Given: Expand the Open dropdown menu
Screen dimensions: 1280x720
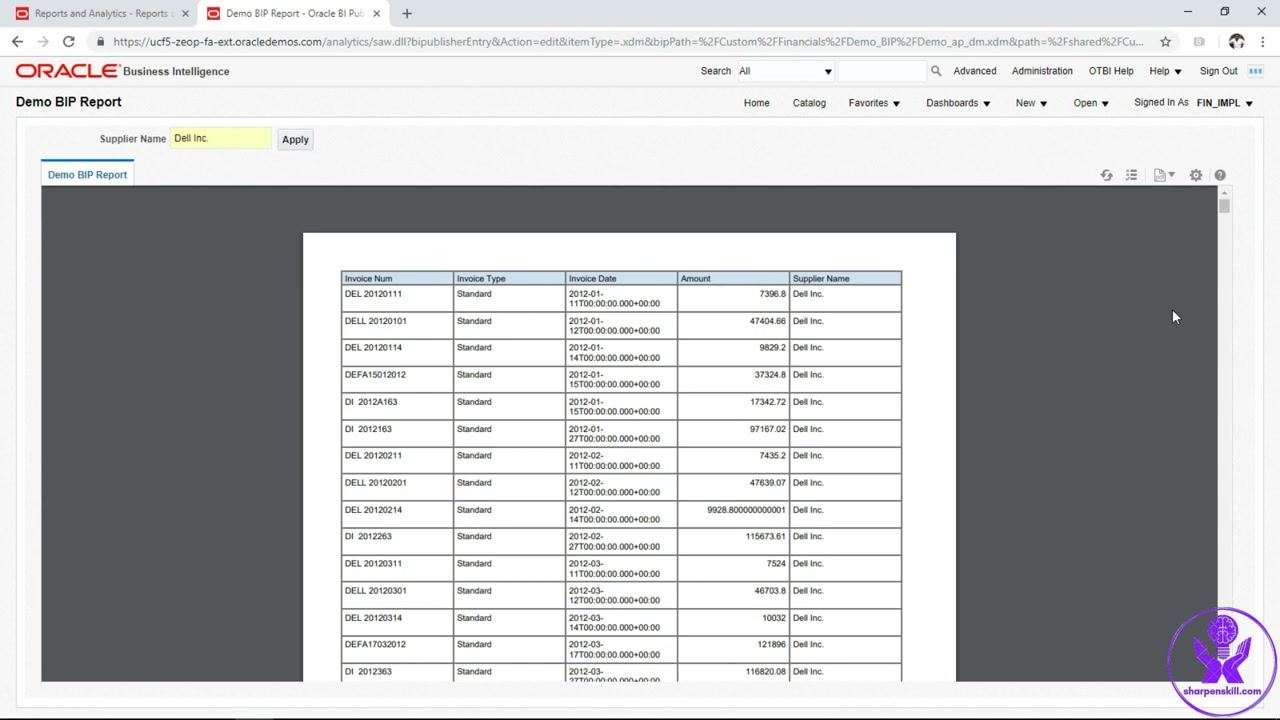Looking at the screenshot, I should pos(1091,103).
